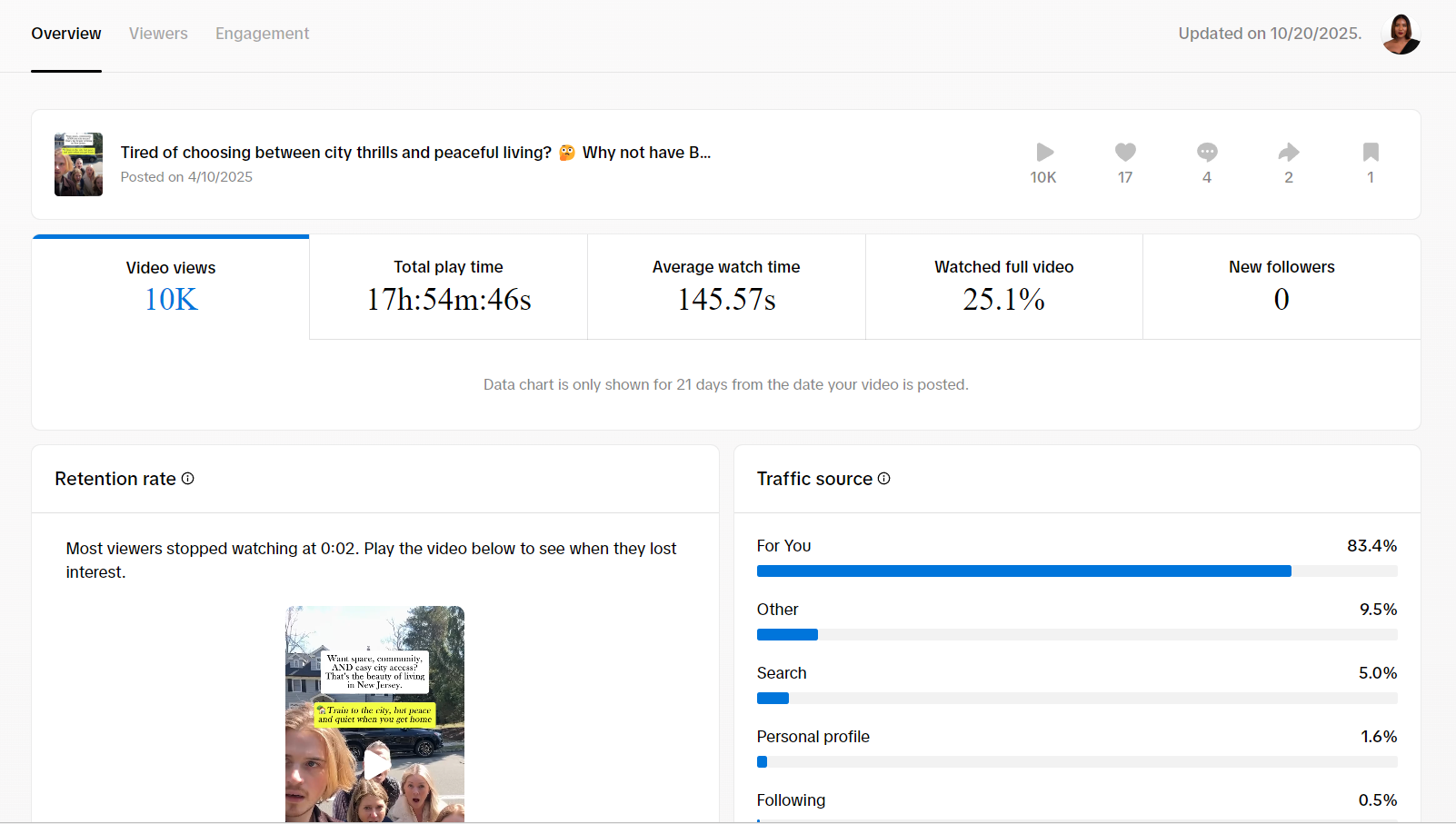Play the retention preview video
The image size is (1456, 824).
coord(375,761)
